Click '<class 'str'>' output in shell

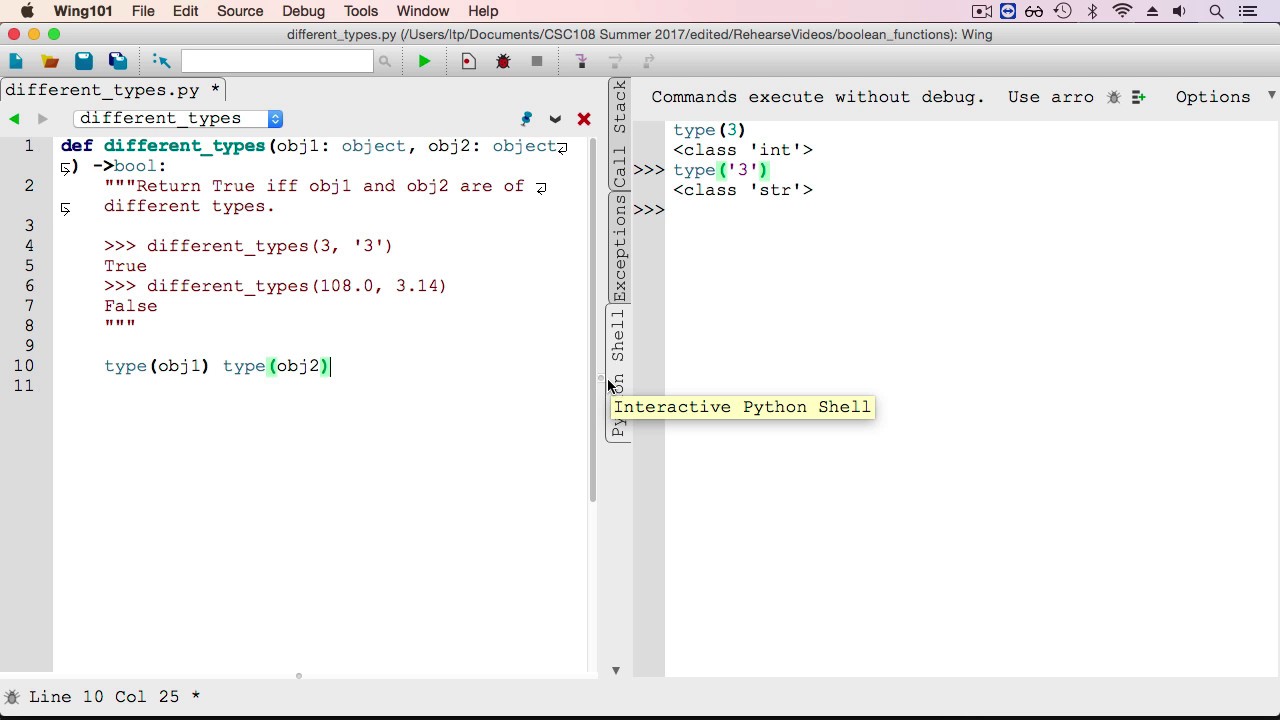[x=743, y=190]
